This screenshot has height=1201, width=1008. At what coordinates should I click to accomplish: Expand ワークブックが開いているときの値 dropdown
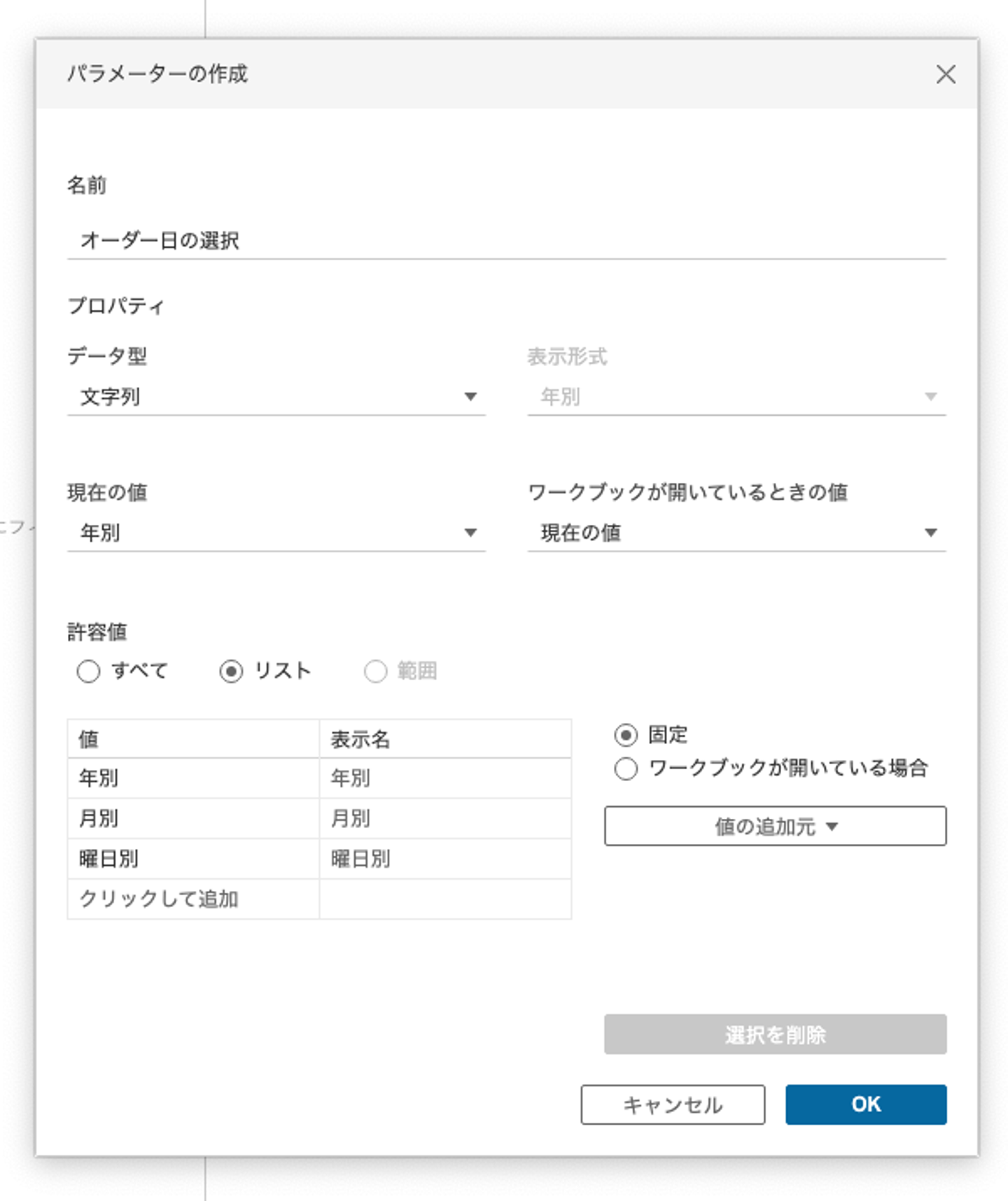[736, 533]
